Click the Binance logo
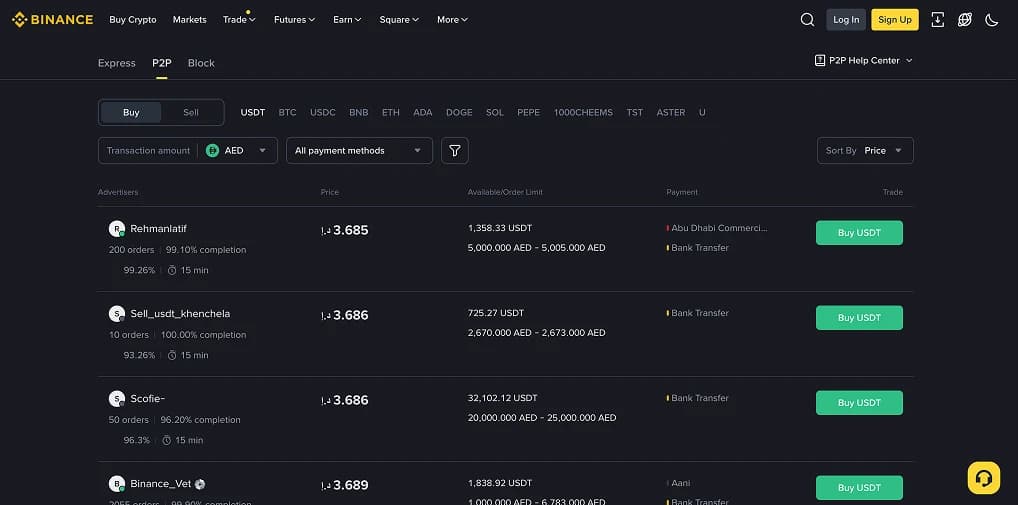The width and height of the screenshot is (1018, 505). (53, 19)
